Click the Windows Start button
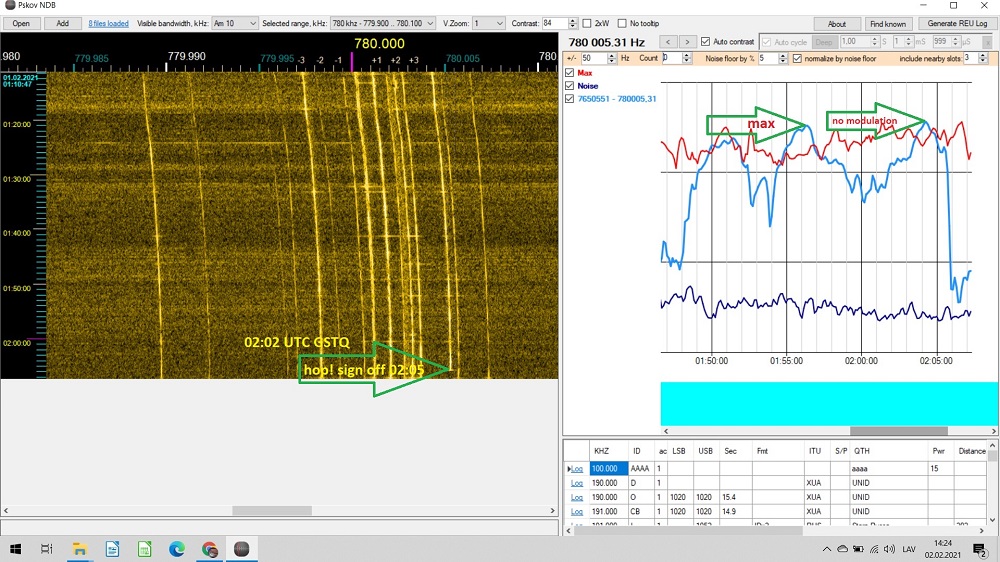Image resolution: width=1000 pixels, height=562 pixels. pos(16,548)
